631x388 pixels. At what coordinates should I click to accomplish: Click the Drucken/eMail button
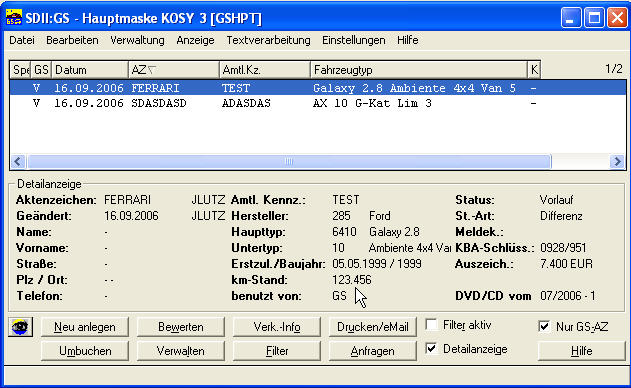click(x=373, y=327)
